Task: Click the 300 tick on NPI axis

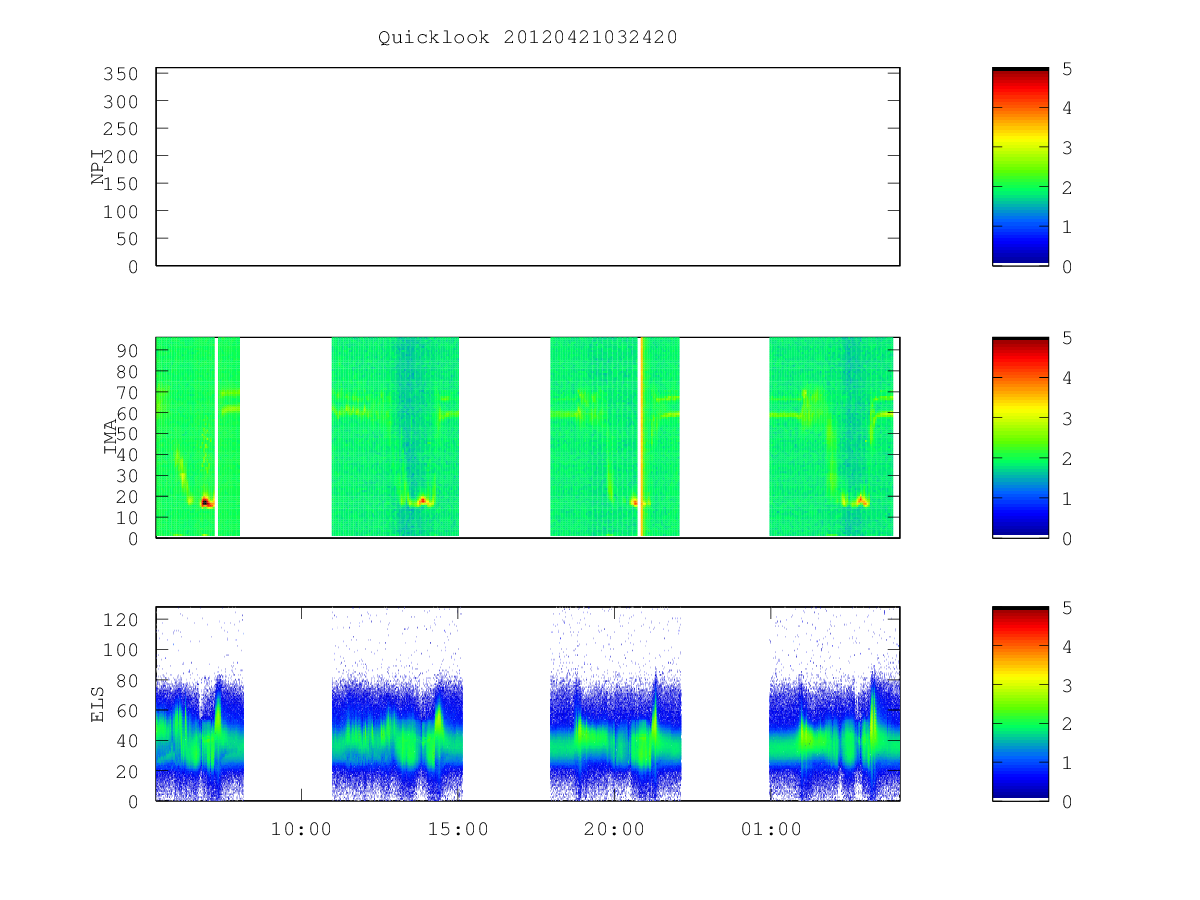Action: (x=119, y=102)
